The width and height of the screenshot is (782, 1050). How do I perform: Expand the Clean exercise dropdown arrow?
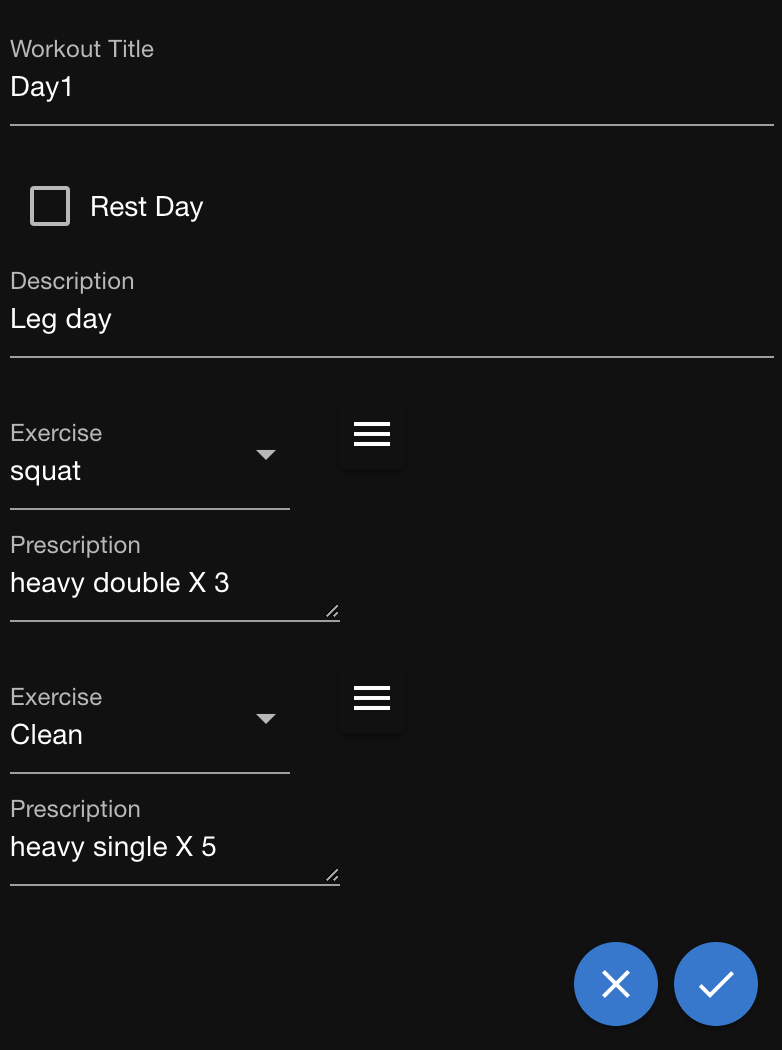pyautogui.click(x=266, y=719)
